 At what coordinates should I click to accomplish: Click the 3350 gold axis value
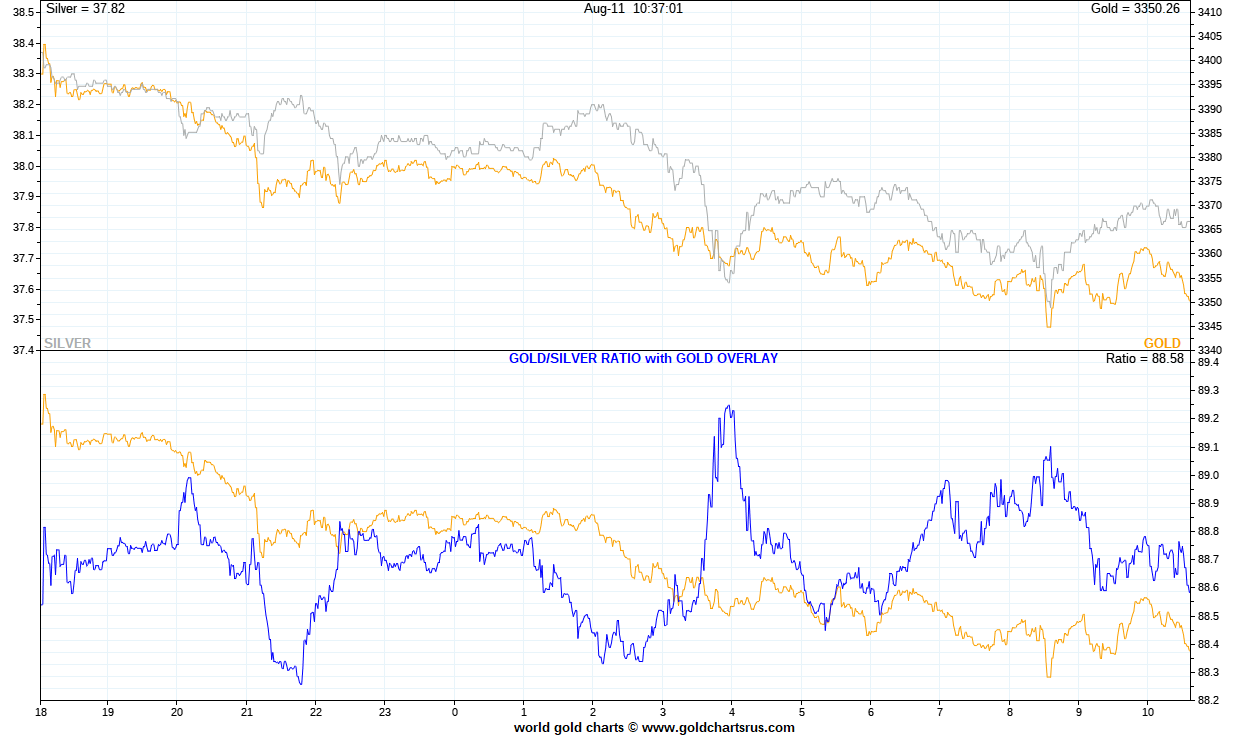point(1210,302)
